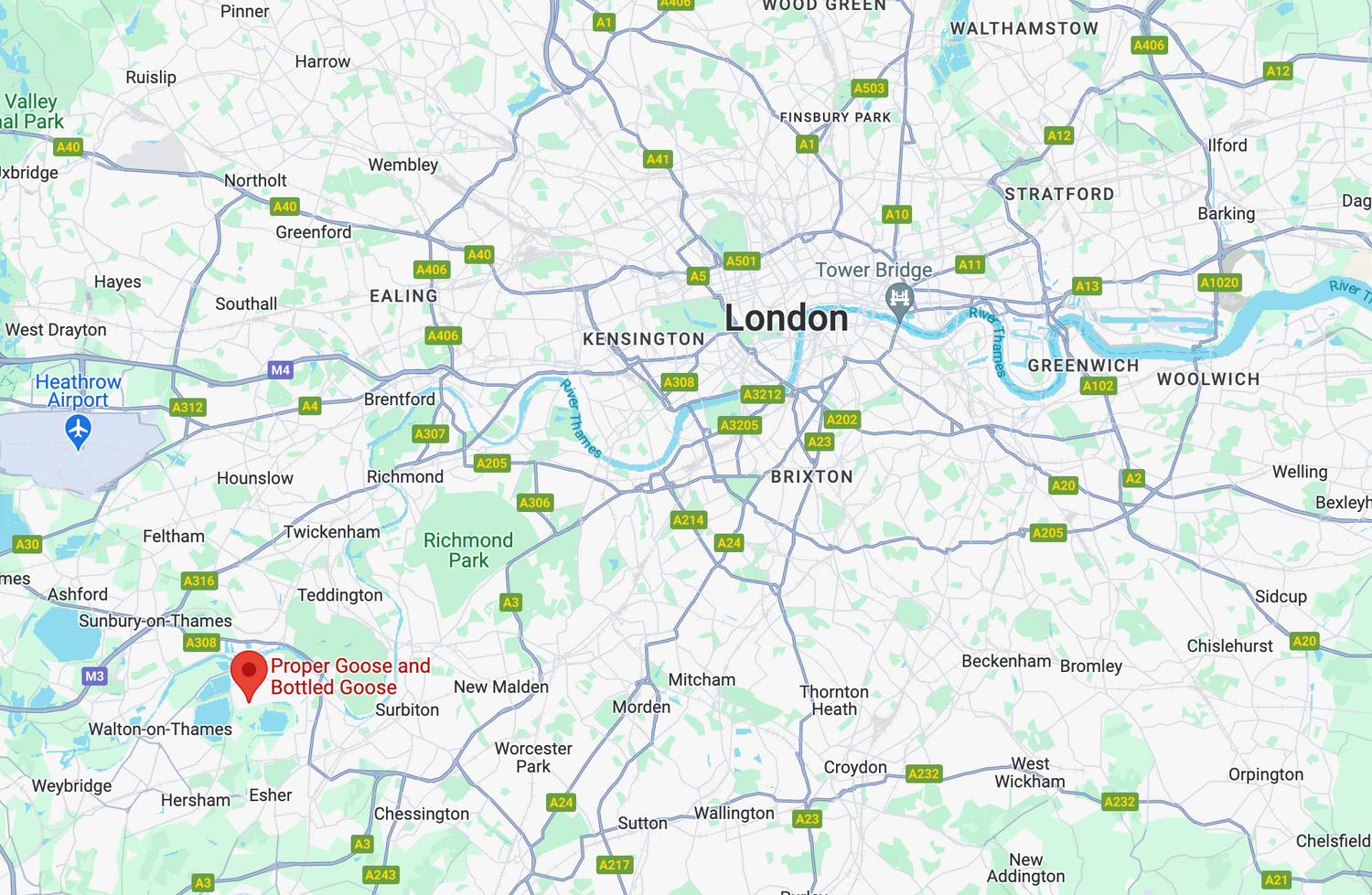Click the Tower Bridge landmark marker
Screen dimensions: 1372x895
pyautogui.click(x=900, y=301)
